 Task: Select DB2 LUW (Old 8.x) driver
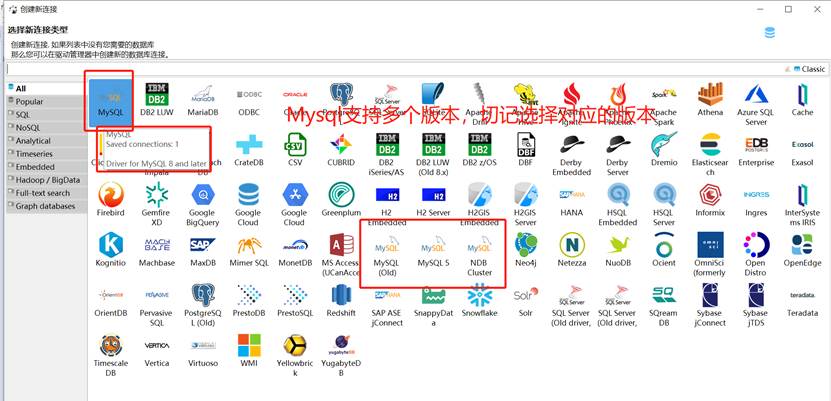tap(434, 155)
